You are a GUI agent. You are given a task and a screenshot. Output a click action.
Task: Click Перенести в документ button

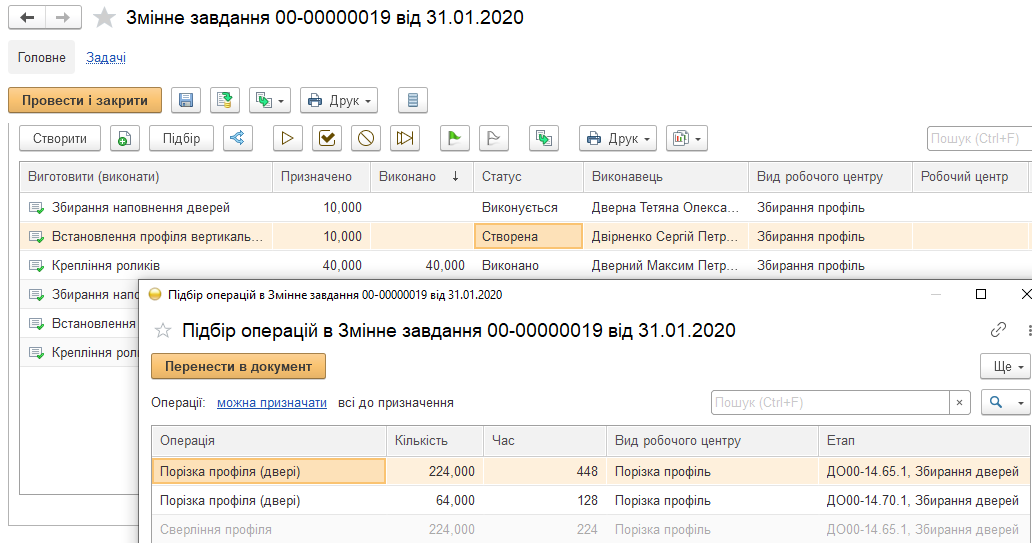tap(238, 367)
